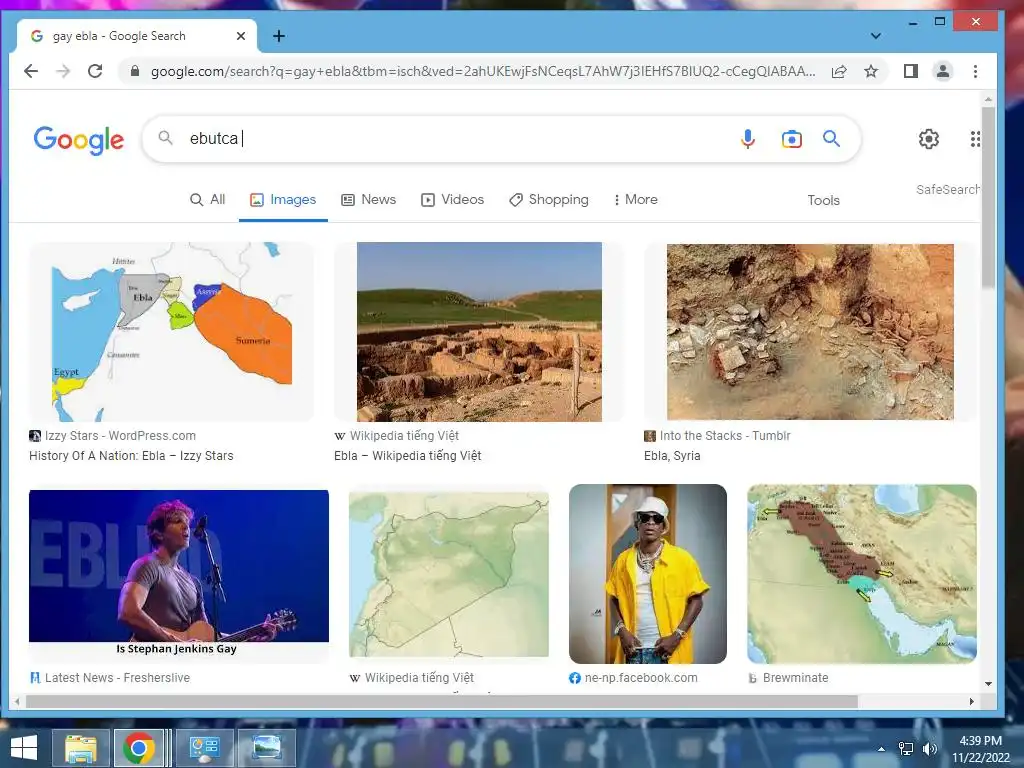Bookmark this page with the star icon
The image size is (1024, 768).
click(x=871, y=71)
